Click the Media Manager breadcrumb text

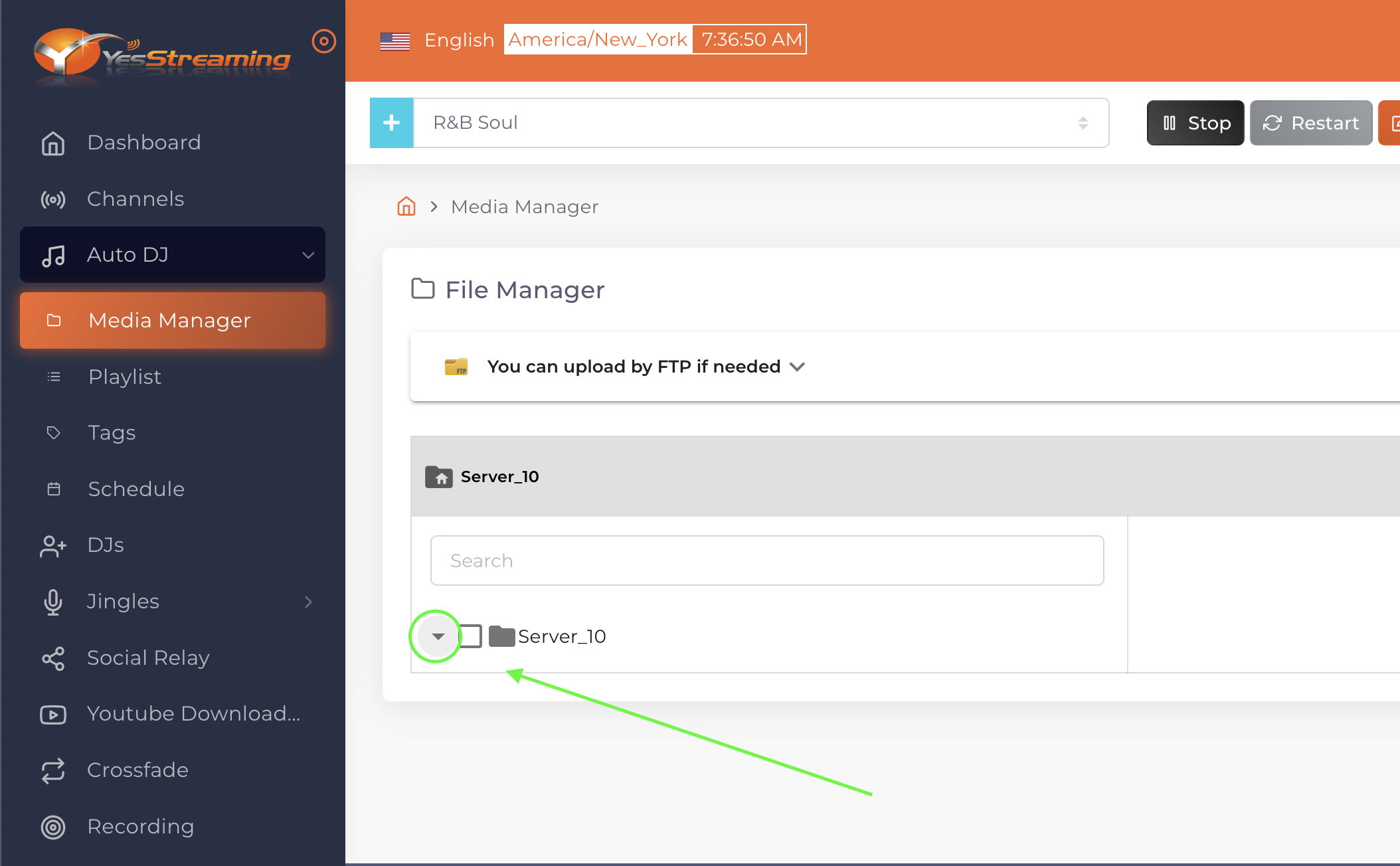coord(525,207)
